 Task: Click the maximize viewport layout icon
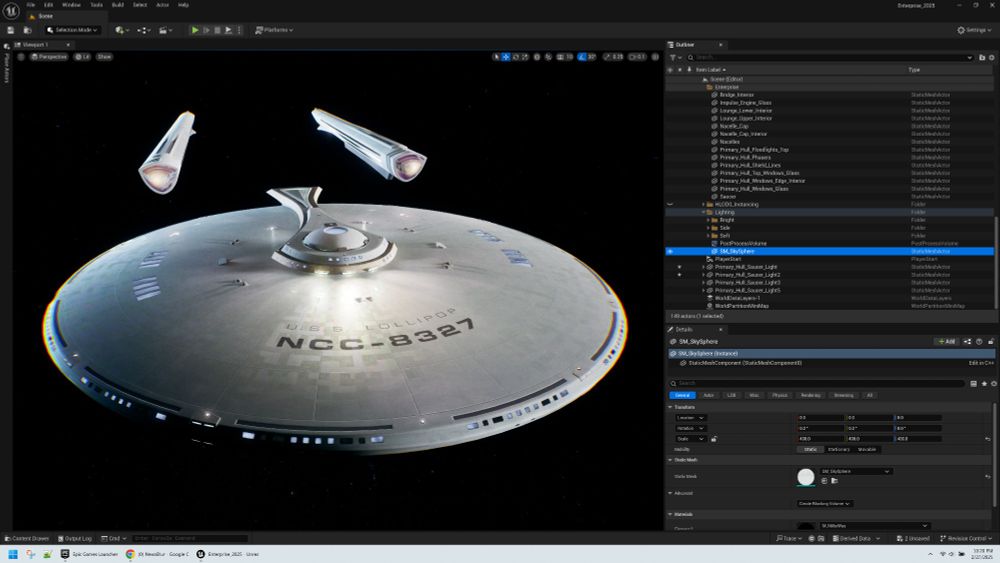coord(655,57)
